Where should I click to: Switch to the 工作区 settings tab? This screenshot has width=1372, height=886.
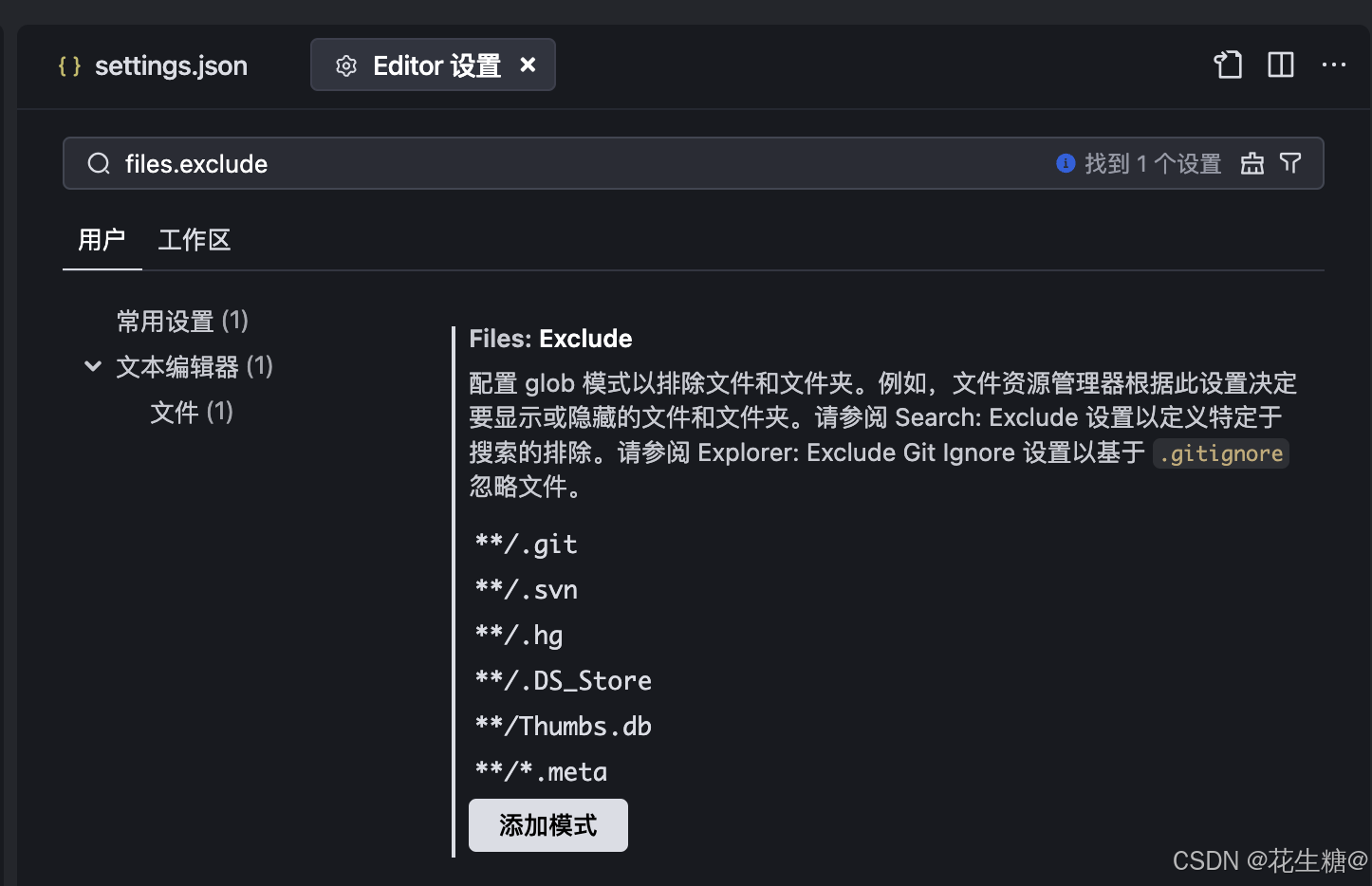pyautogui.click(x=195, y=240)
